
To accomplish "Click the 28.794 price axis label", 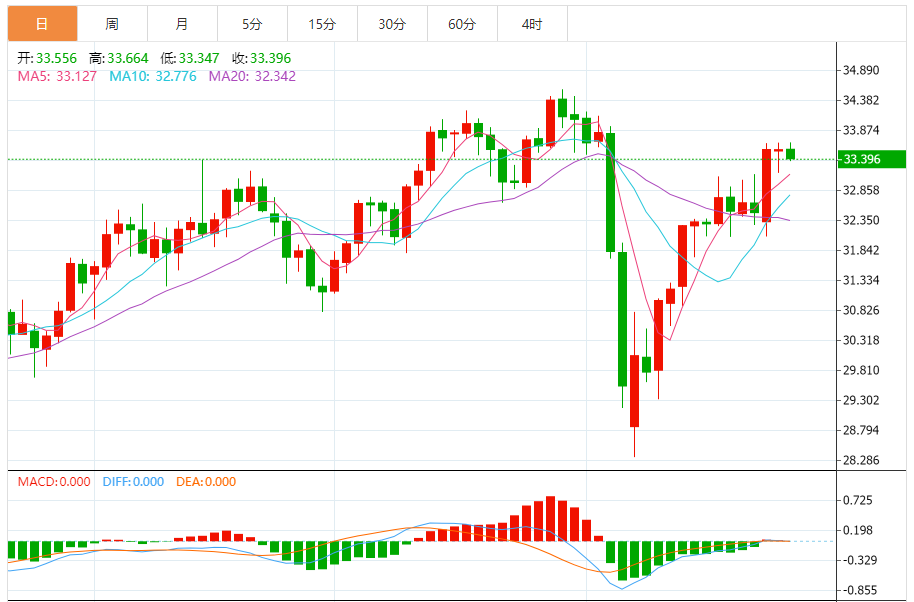I will pos(861,430).
